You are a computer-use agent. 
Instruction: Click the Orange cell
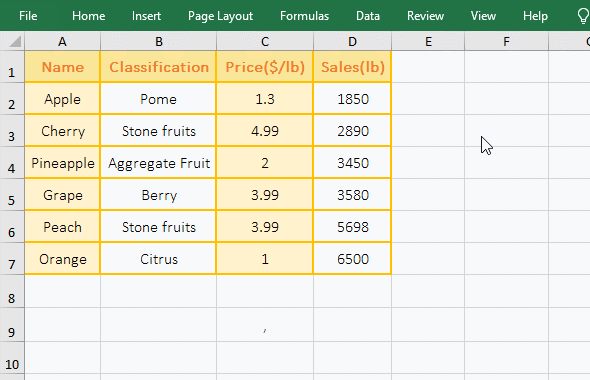(x=62, y=259)
